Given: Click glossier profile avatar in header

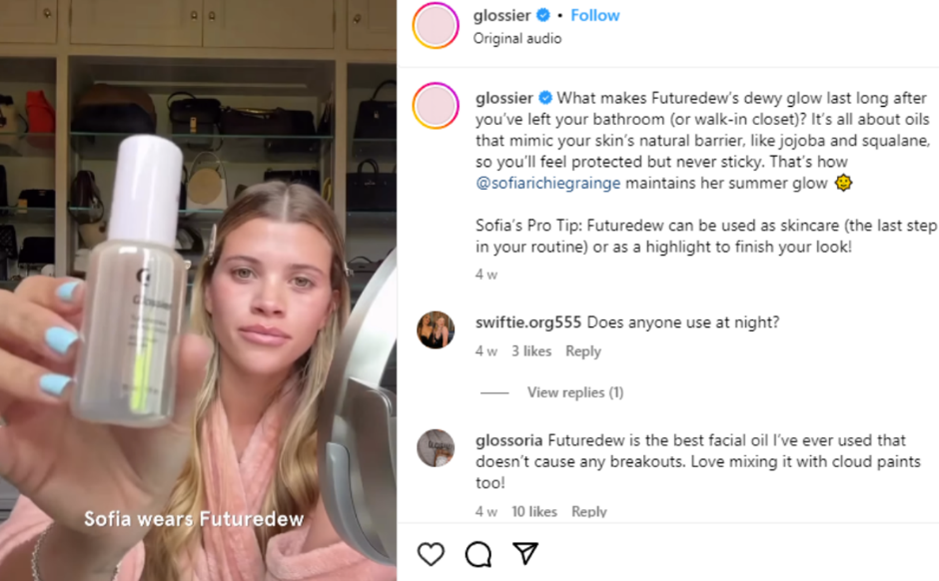Looking at the screenshot, I should point(436,26).
